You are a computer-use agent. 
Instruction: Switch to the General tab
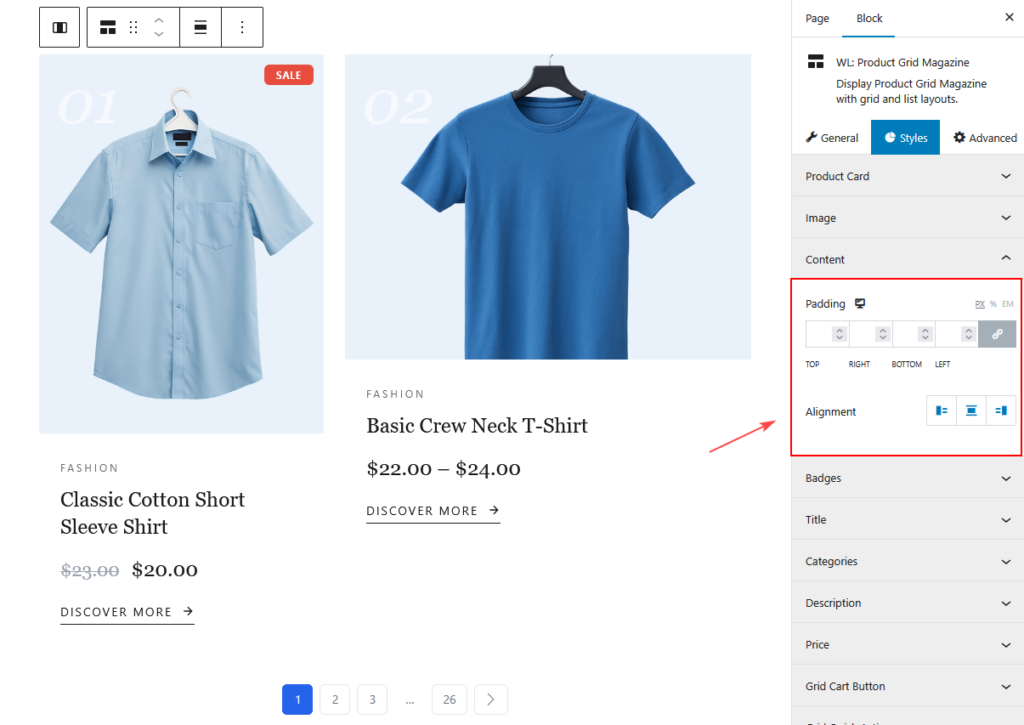coord(832,138)
